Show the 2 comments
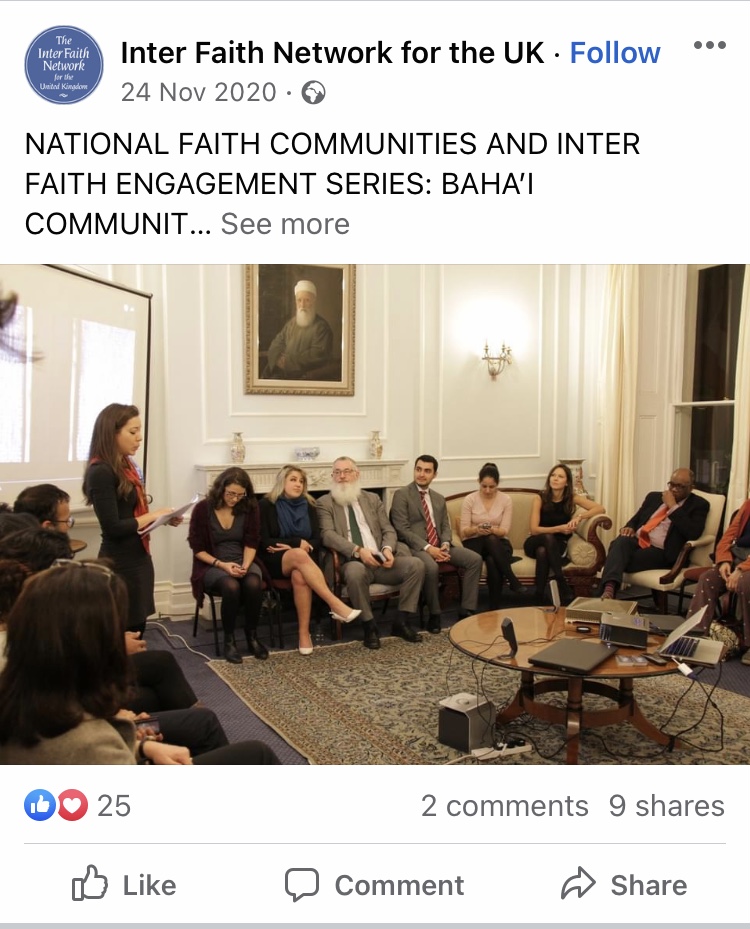The height and width of the screenshot is (929, 750). pos(505,806)
